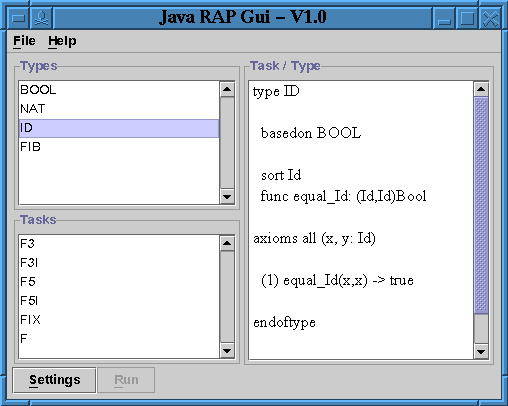Select FIB in the Types list
Image resolution: width=508 pixels, height=406 pixels.
pyautogui.click(x=119, y=147)
